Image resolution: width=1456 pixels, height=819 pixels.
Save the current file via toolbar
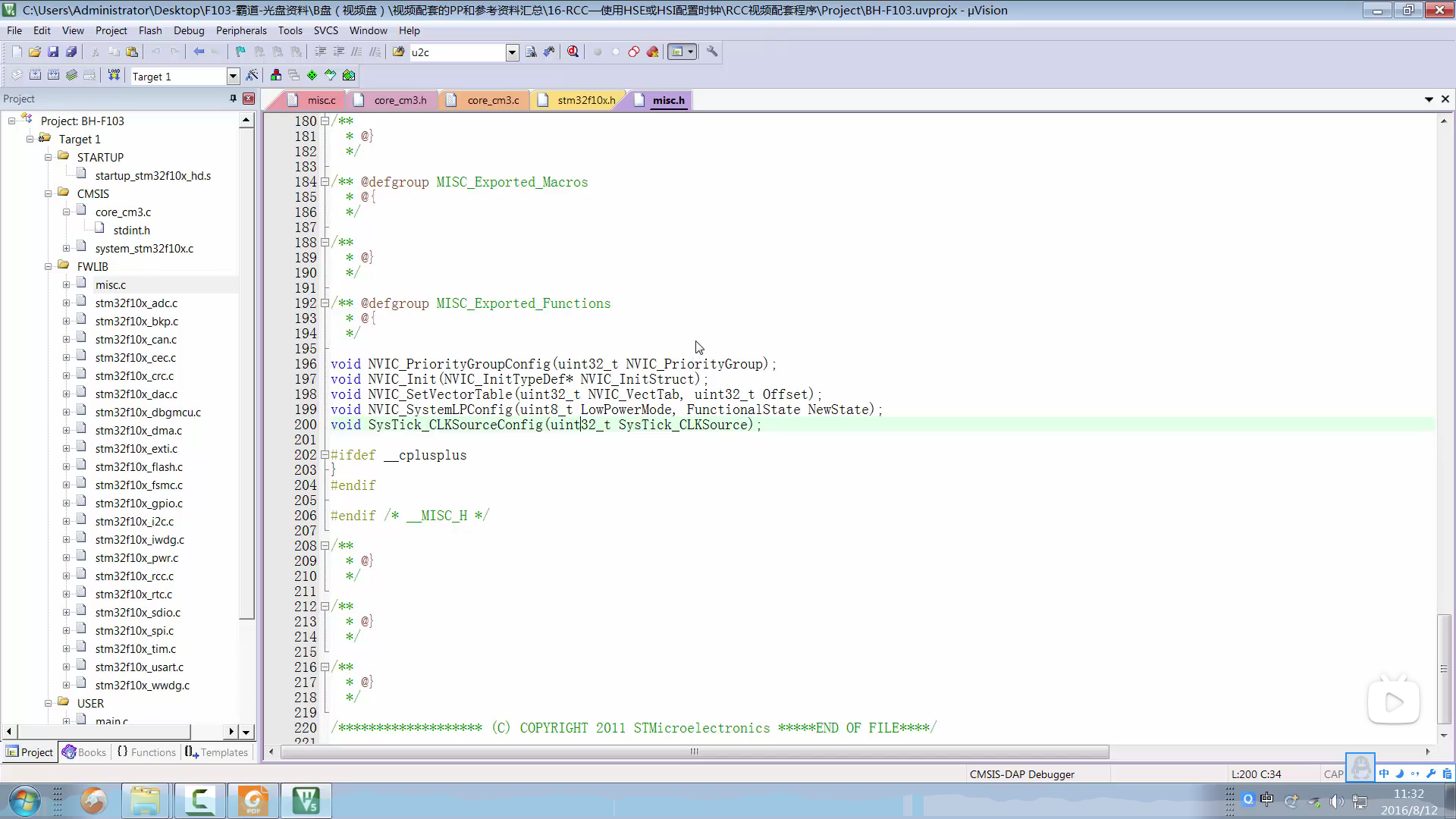[53, 52]
